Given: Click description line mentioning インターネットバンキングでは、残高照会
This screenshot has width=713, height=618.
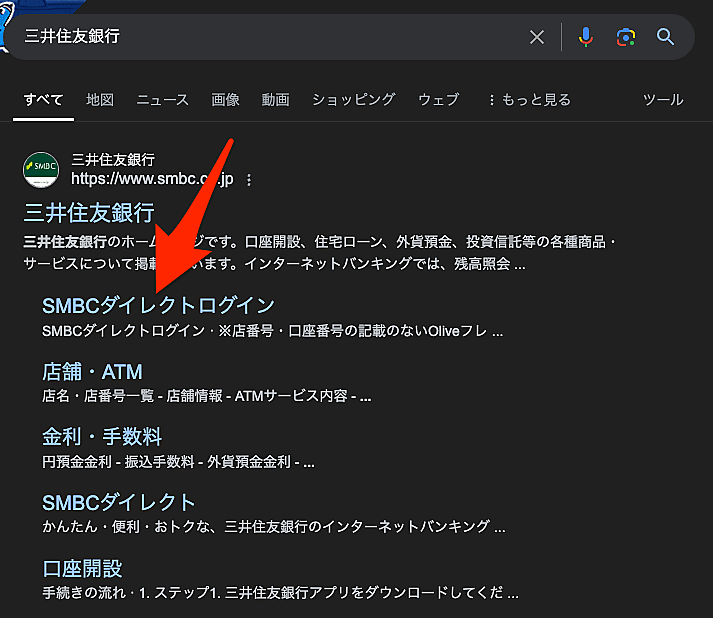Looking at the screenshot, I should (x=274, y=264).
